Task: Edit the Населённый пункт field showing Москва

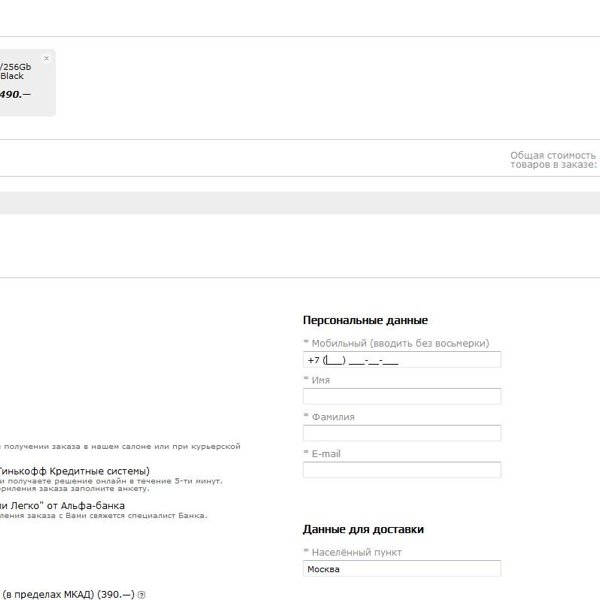Action: 402,569
